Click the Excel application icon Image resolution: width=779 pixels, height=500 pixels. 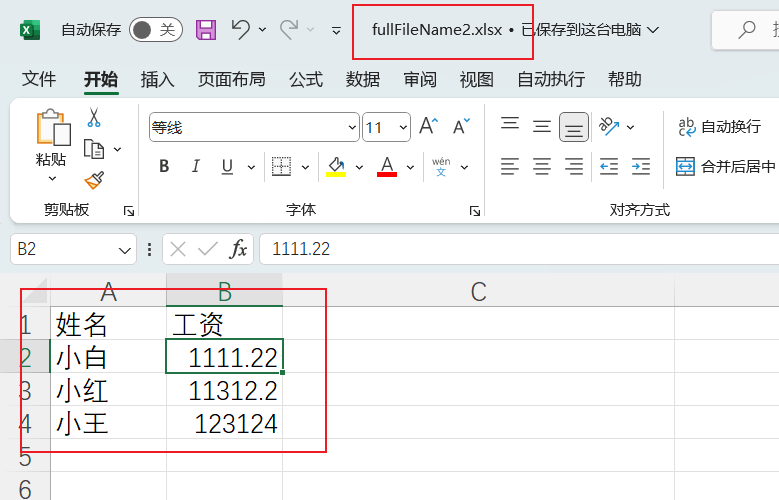[30, 30]
